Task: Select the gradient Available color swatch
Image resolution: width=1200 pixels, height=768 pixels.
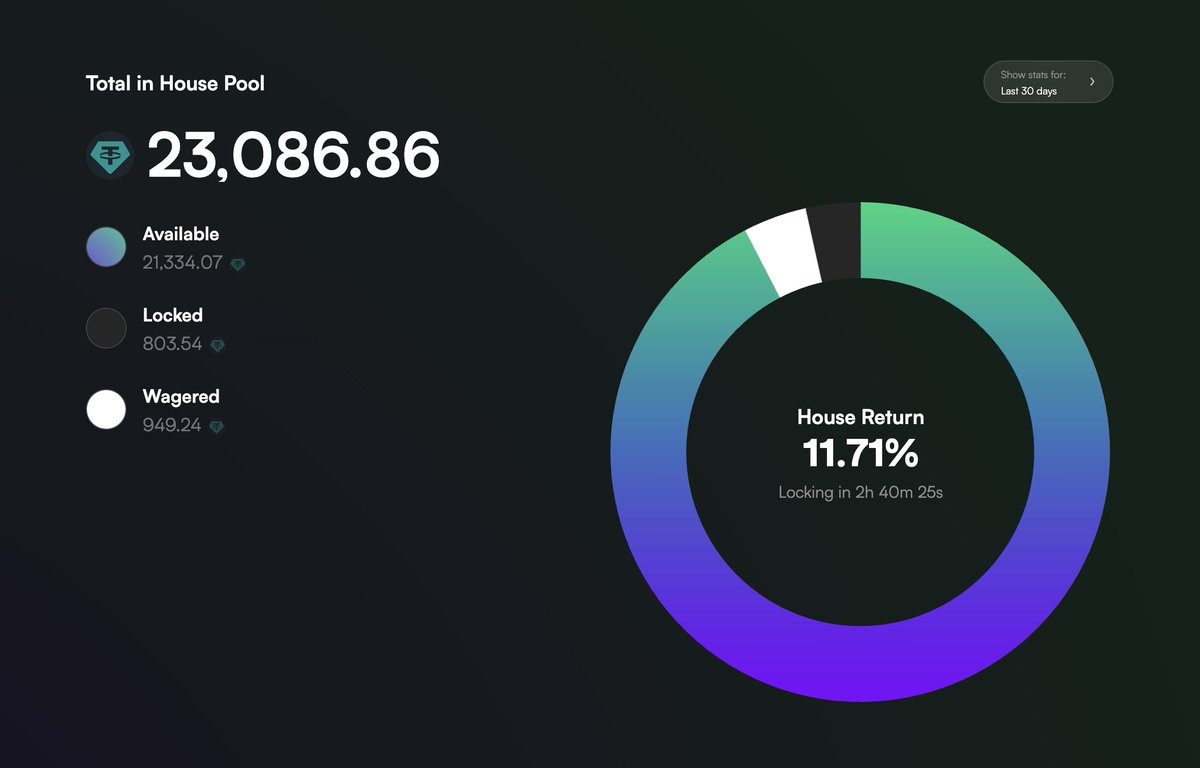Action: point(106,246)
